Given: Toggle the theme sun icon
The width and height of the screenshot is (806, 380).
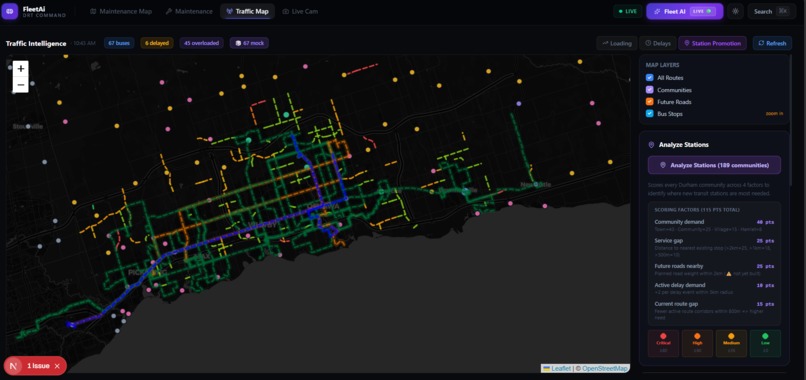Looking at the screenshot, I should tap(735, 11).
